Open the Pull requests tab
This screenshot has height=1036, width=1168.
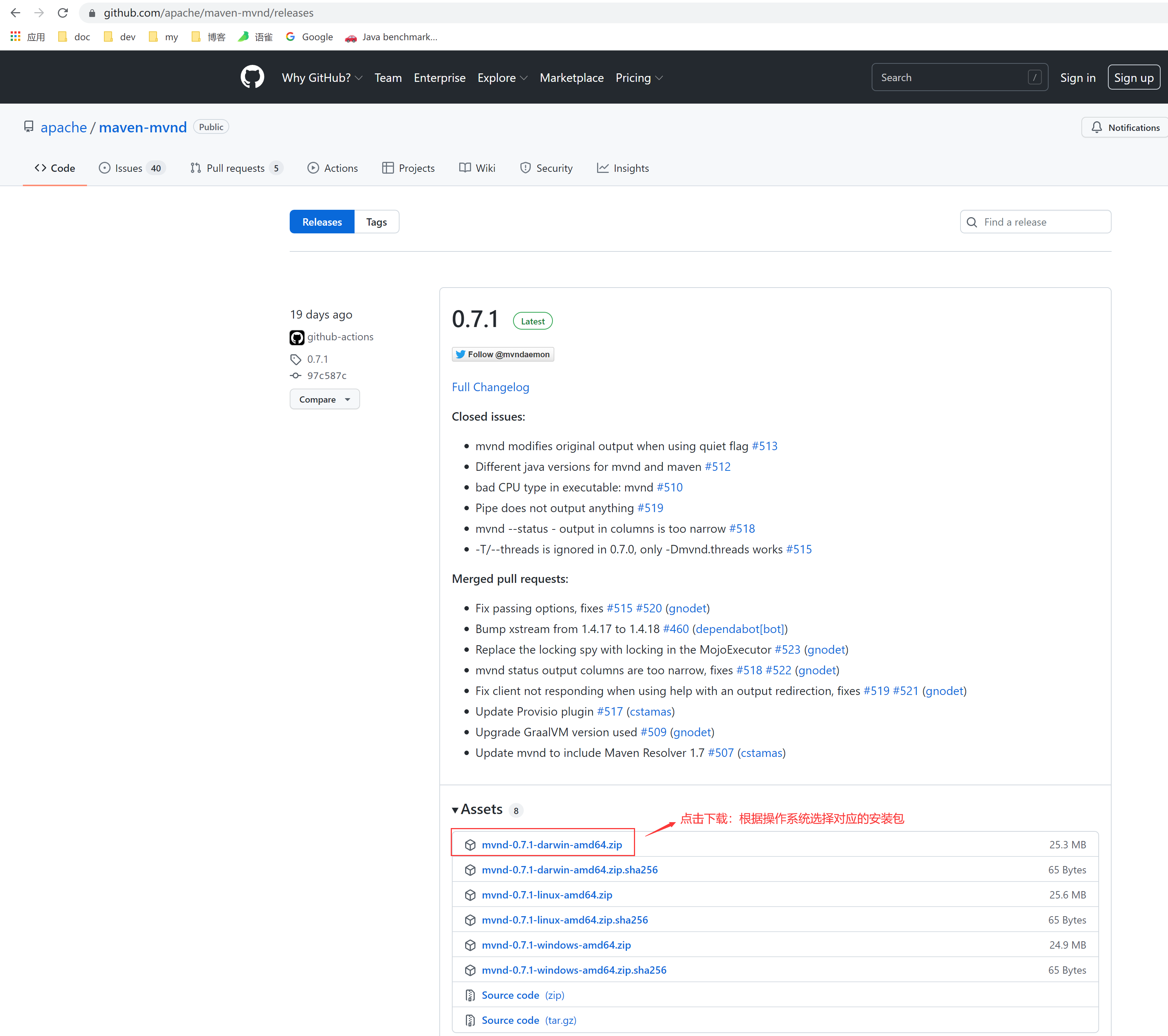tap(236, 168)
